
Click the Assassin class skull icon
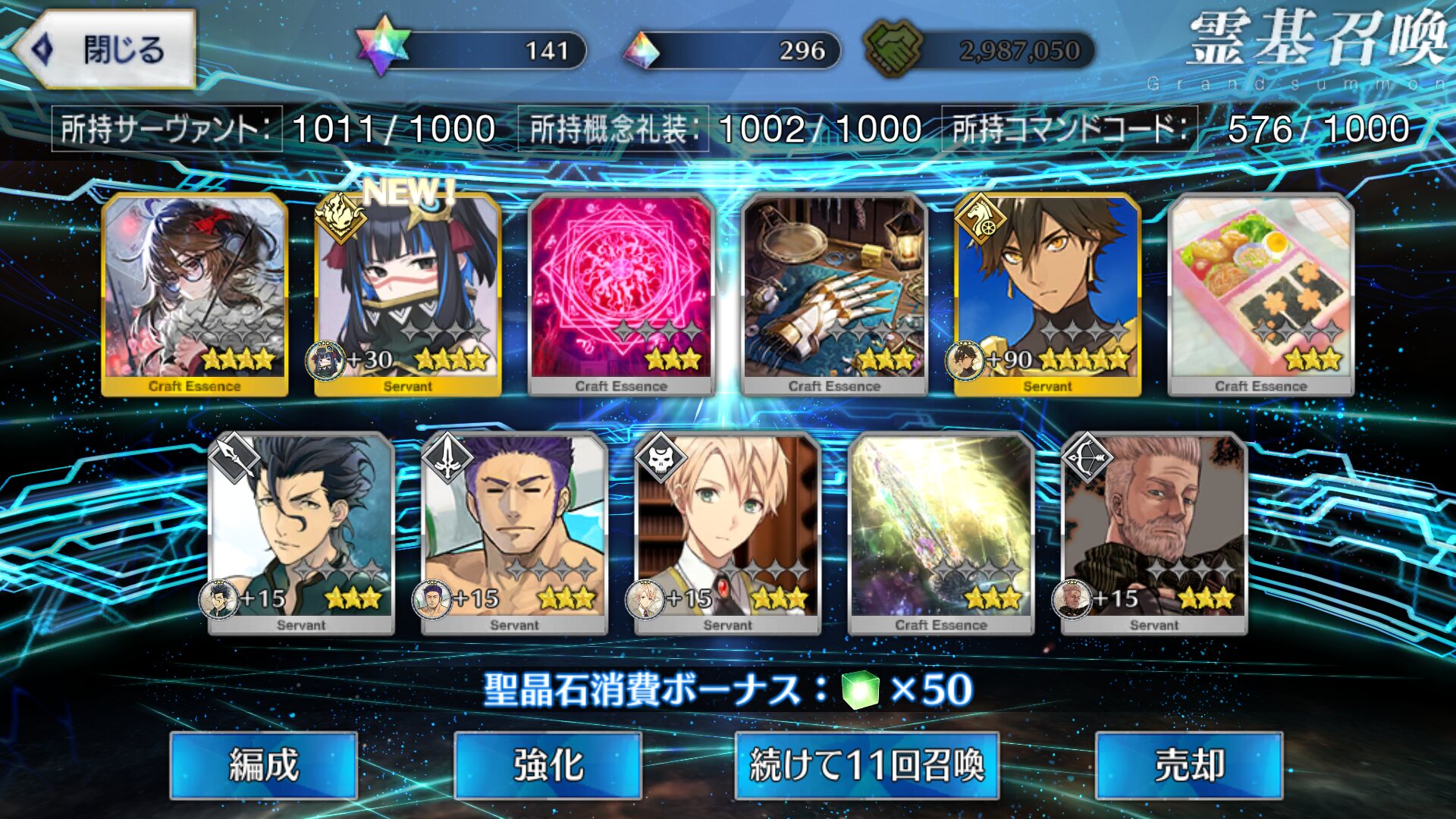coord(660,458)
